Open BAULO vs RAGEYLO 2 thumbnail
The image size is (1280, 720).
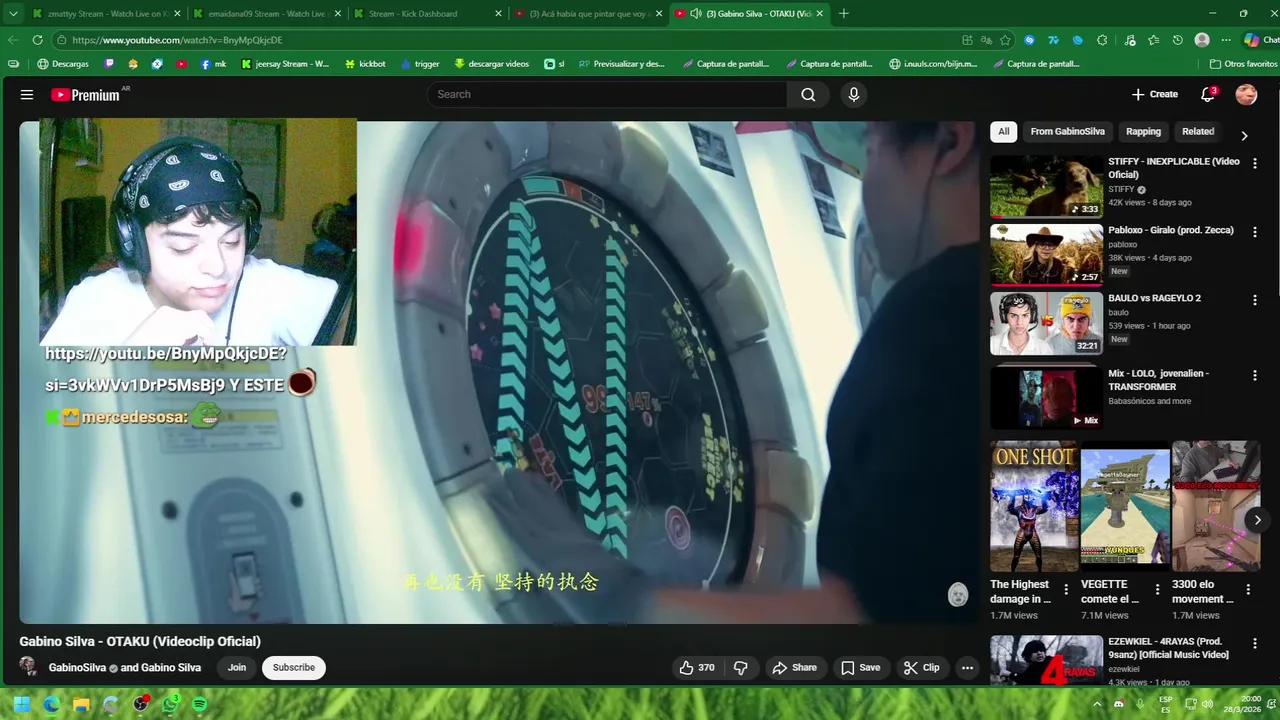(1046, 323)
